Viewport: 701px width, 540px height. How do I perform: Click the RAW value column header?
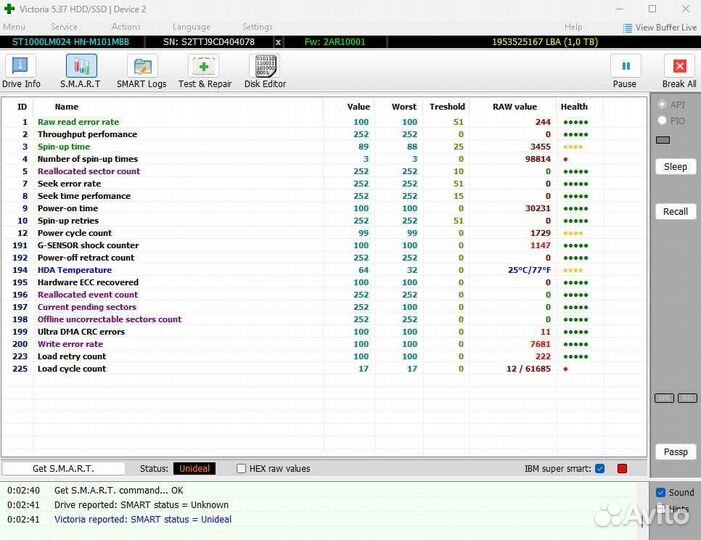tap(515, 107)
